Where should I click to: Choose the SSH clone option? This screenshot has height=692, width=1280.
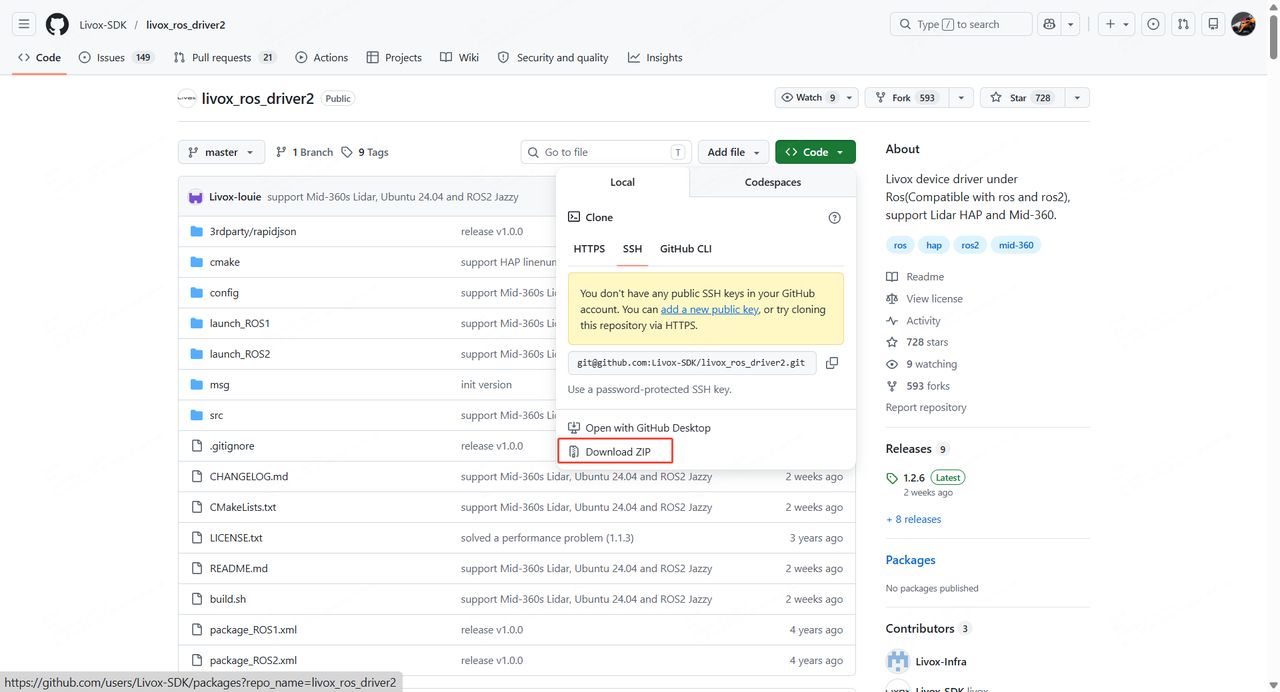pos(632,249)
